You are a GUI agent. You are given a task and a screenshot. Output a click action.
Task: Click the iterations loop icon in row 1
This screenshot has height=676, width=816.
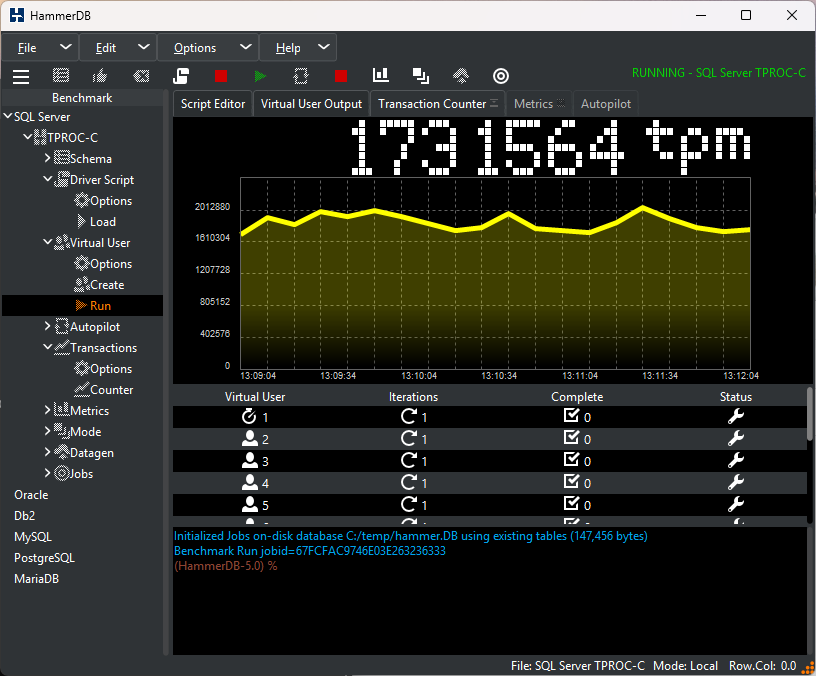[409, 416]
